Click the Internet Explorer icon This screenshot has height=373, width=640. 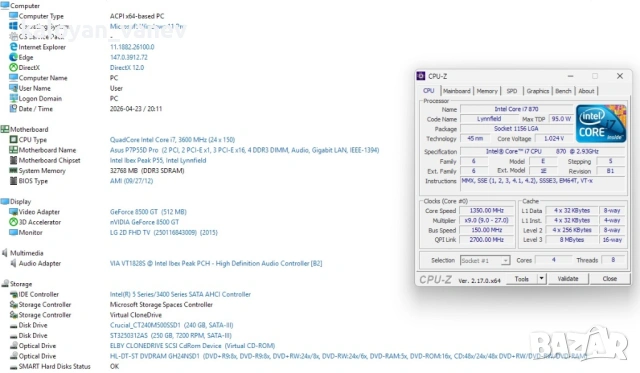pyautogui.click(x=13, y=47)
